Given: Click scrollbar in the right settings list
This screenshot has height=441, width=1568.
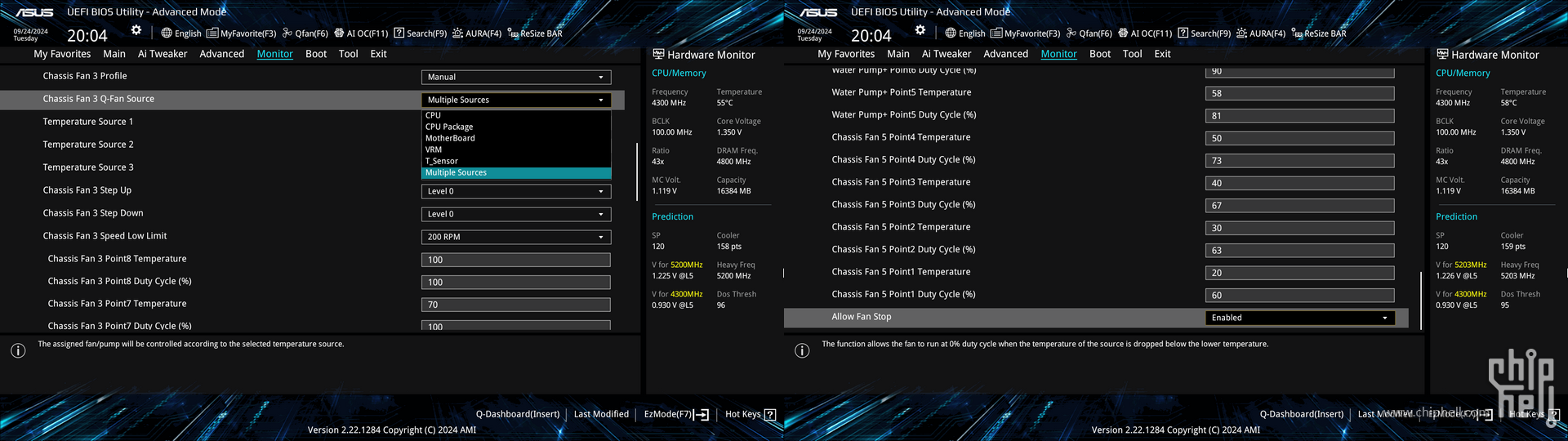Looking at the screenshot, I should pyautogui.click(x=1421, y=301).
